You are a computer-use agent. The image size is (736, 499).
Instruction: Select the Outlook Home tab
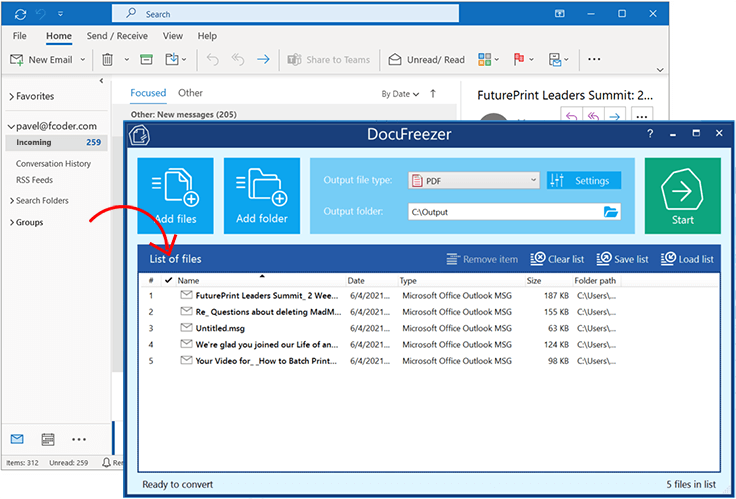[59, 36]
